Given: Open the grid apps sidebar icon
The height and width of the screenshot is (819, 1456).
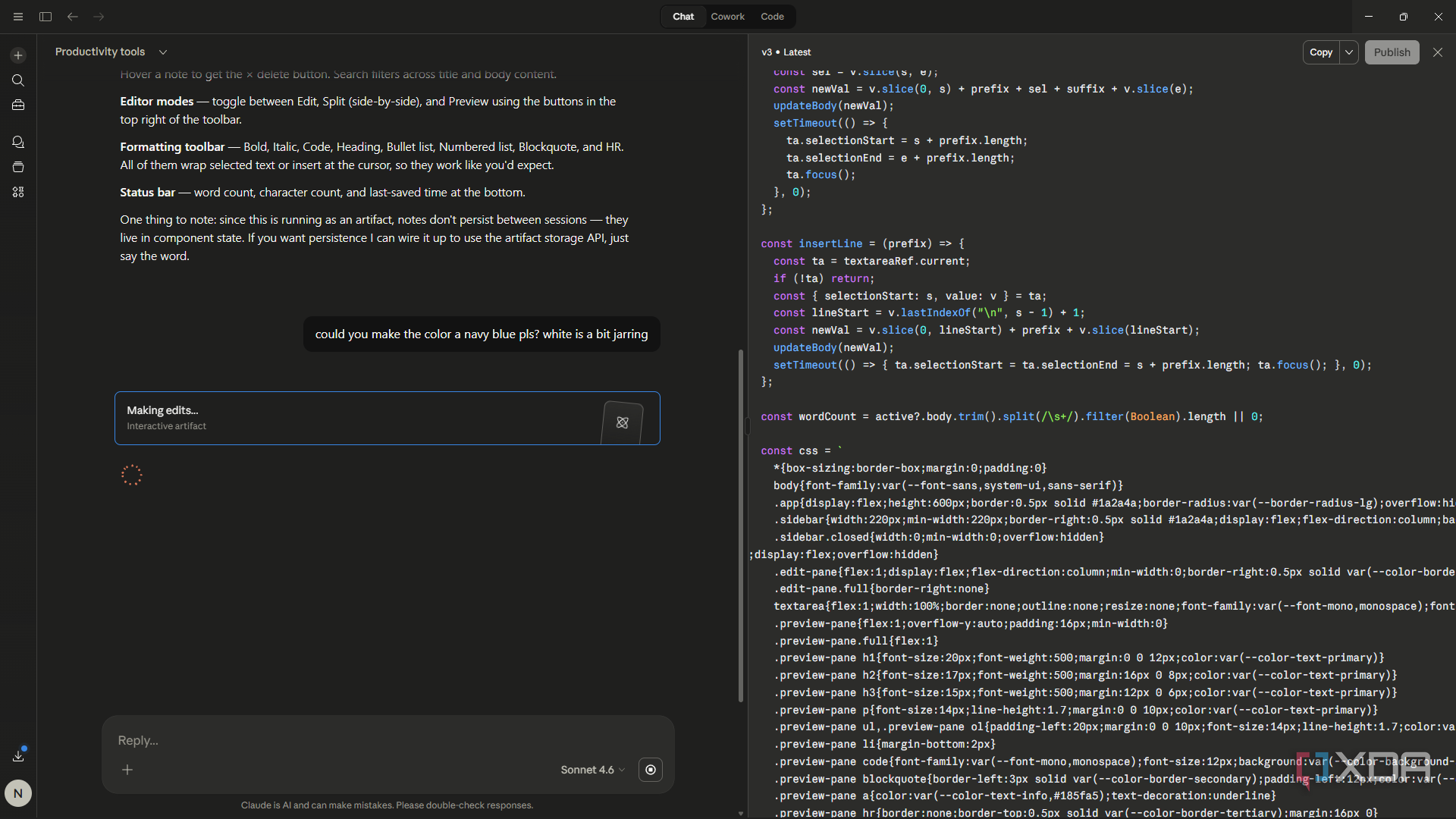Looking at the screenshot, I should [x=18, y=192].
